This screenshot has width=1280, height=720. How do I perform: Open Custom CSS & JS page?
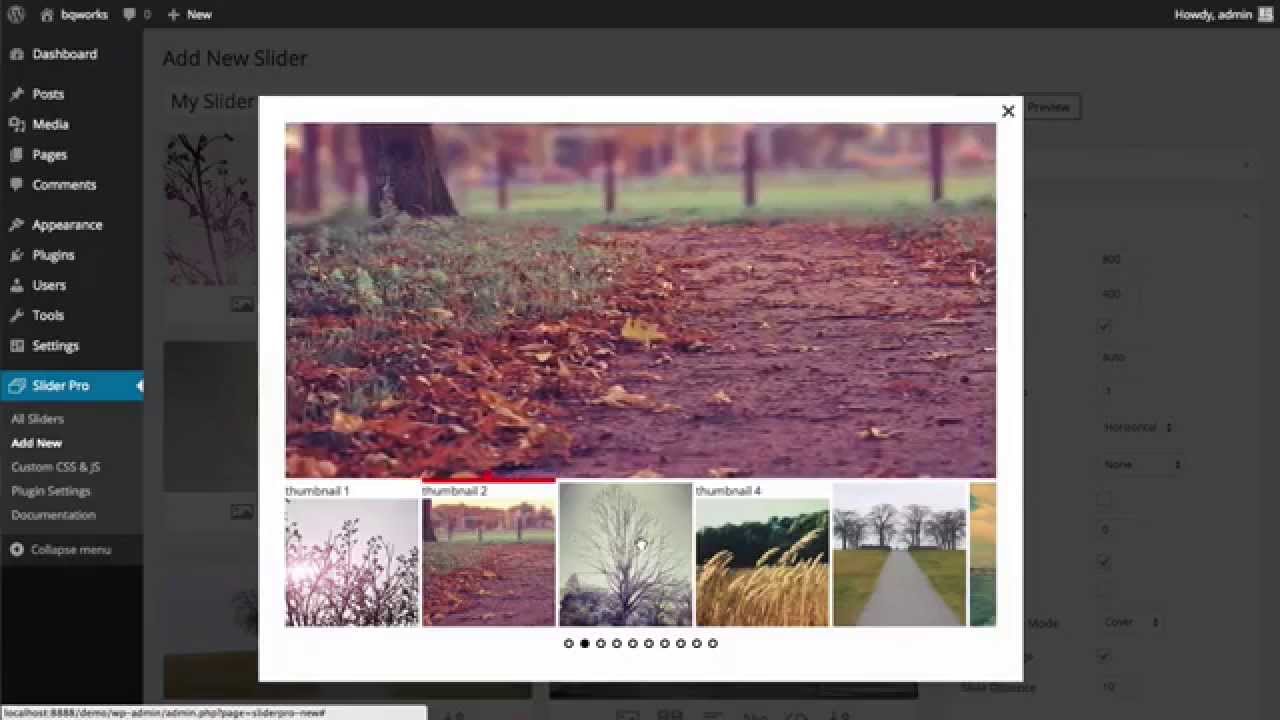coord(55,467)
